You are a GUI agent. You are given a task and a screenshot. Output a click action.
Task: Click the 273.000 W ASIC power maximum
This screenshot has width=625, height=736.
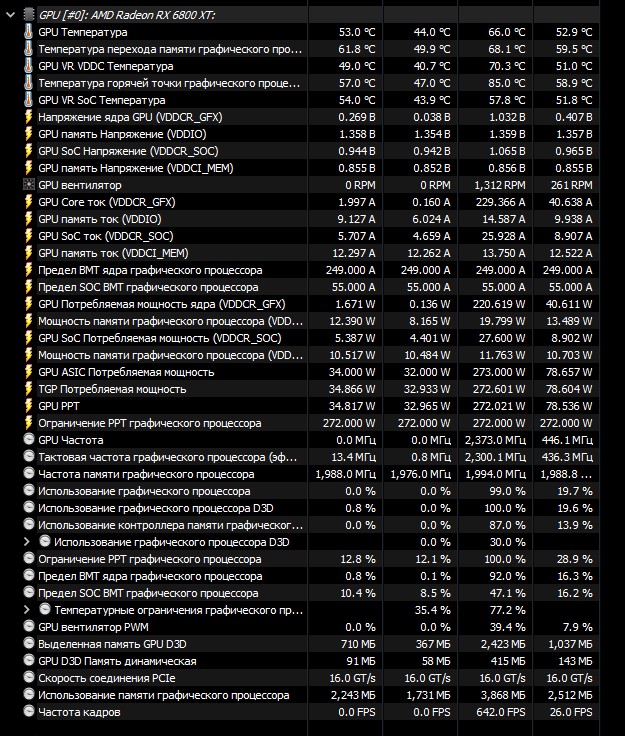tap(499, 372)
